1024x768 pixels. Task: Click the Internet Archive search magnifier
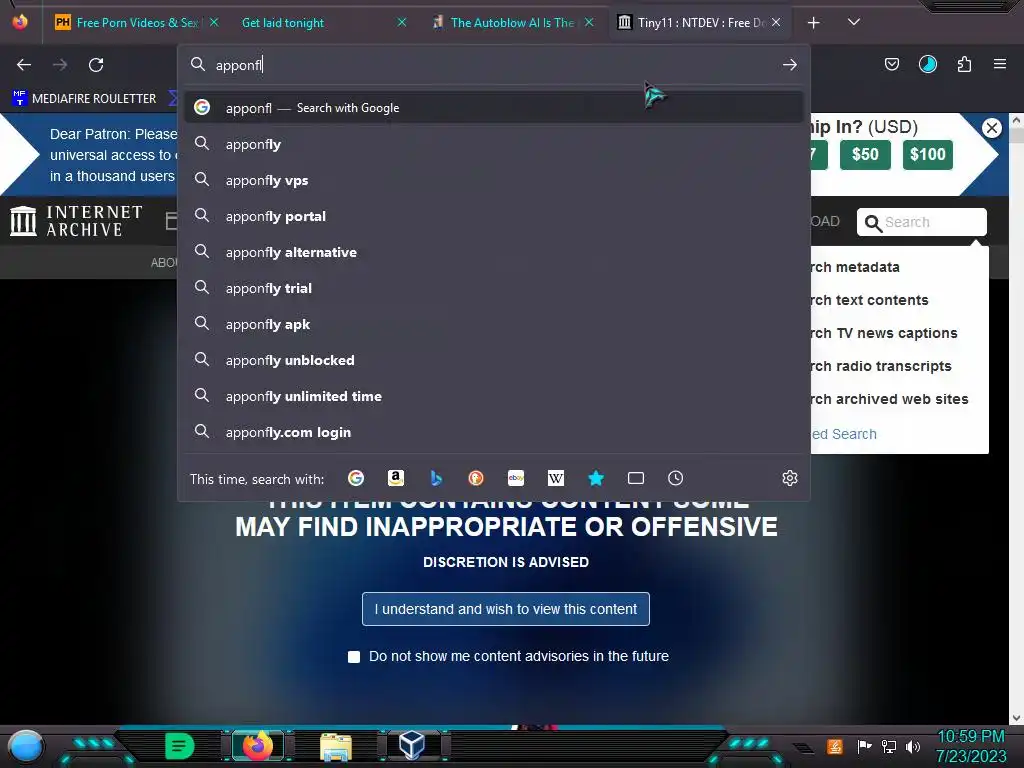click(873, 223)
